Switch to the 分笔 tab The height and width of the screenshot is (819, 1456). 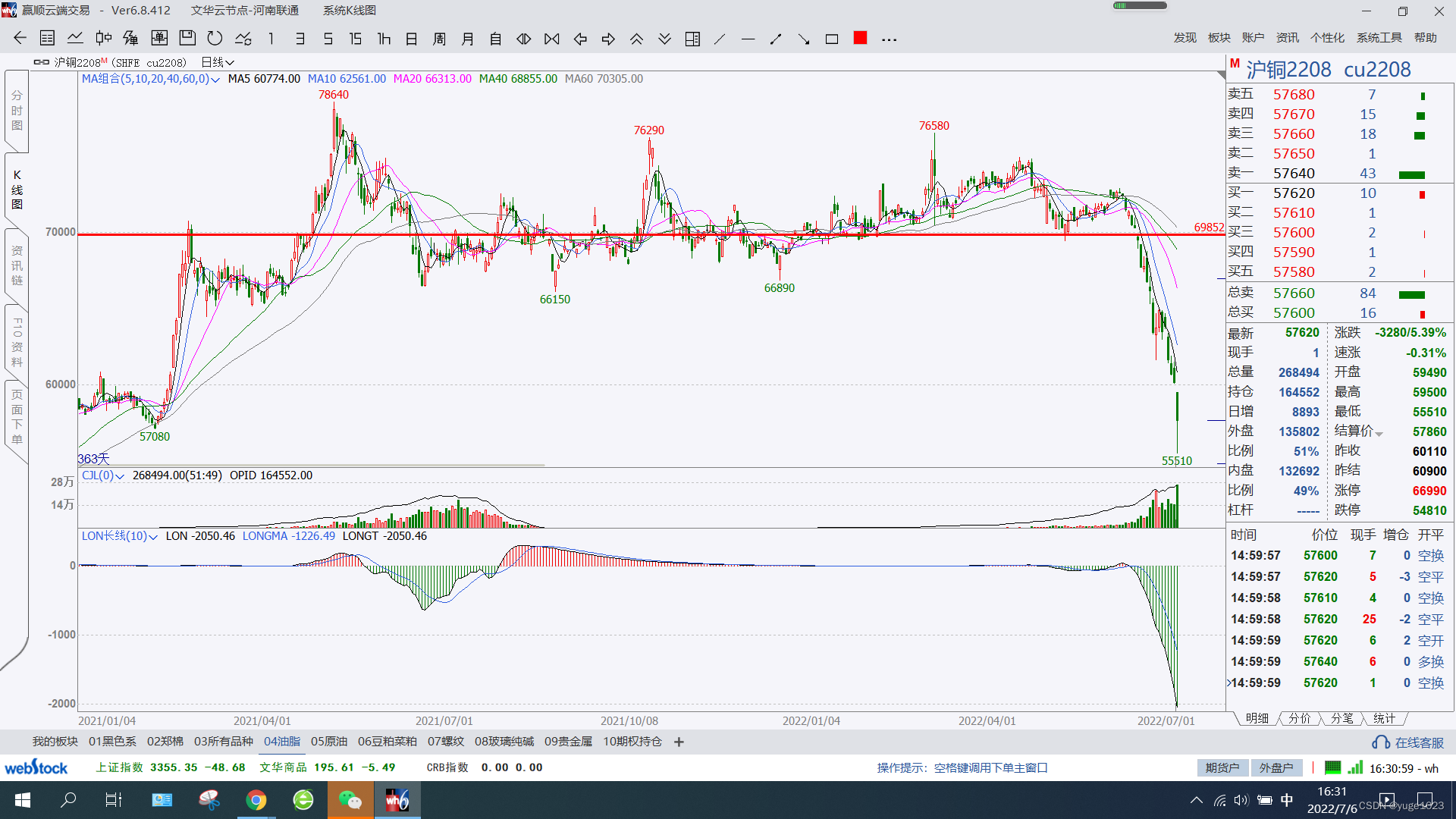1341,718
